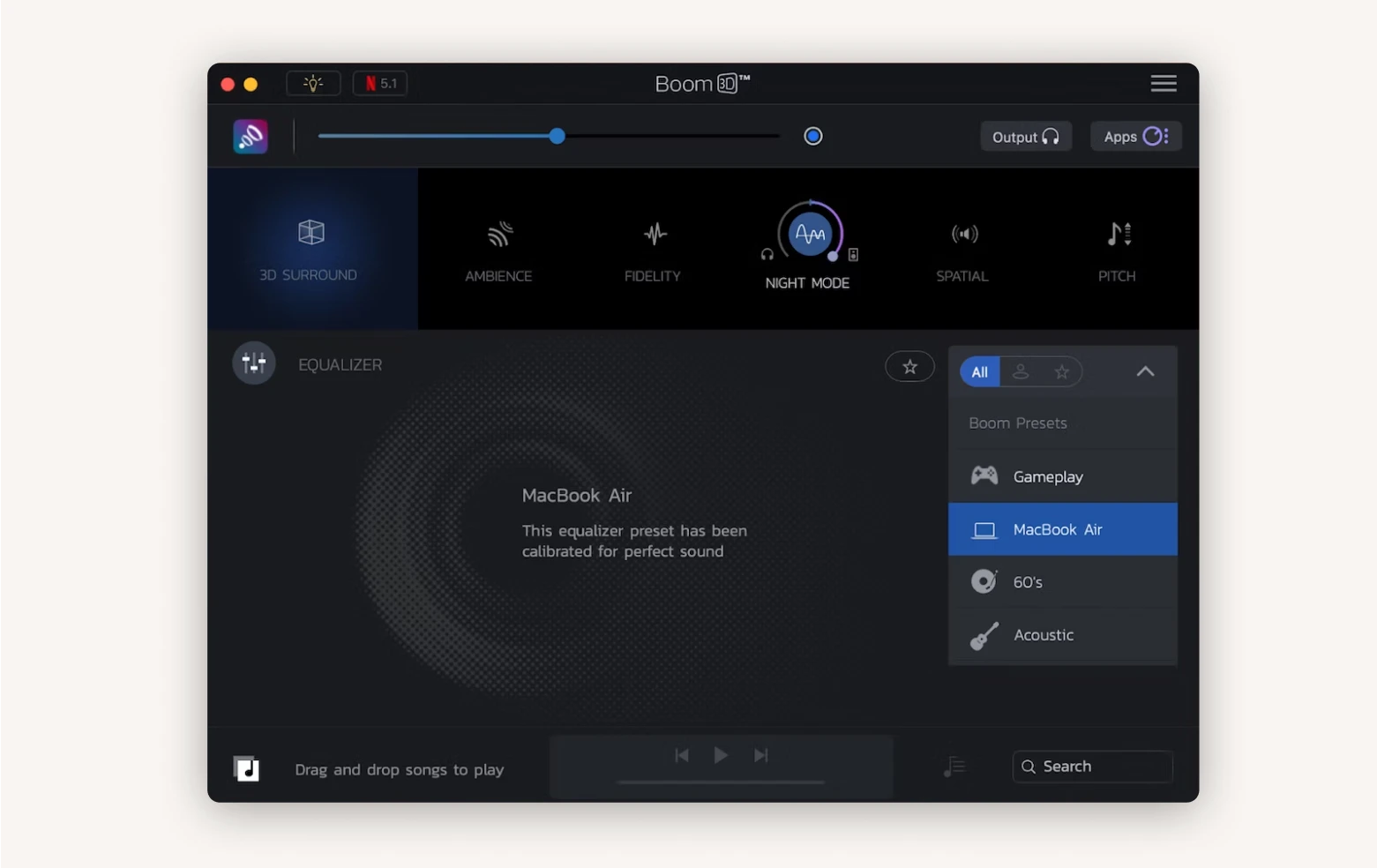
Task: Click the Night Mode headphone icon
Action: 767,255
